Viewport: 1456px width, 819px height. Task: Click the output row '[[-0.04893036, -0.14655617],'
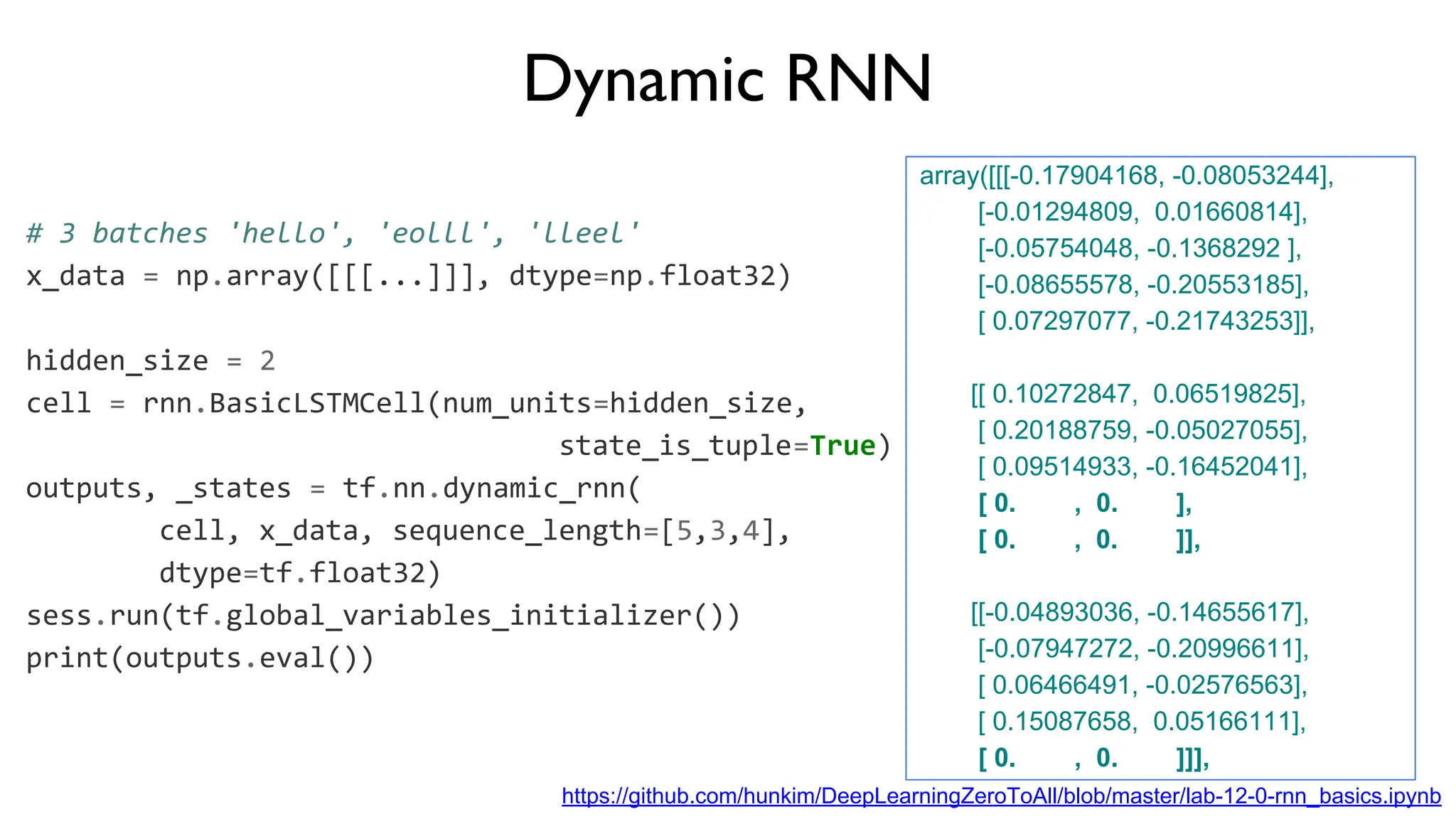[x=1139, y=613]
